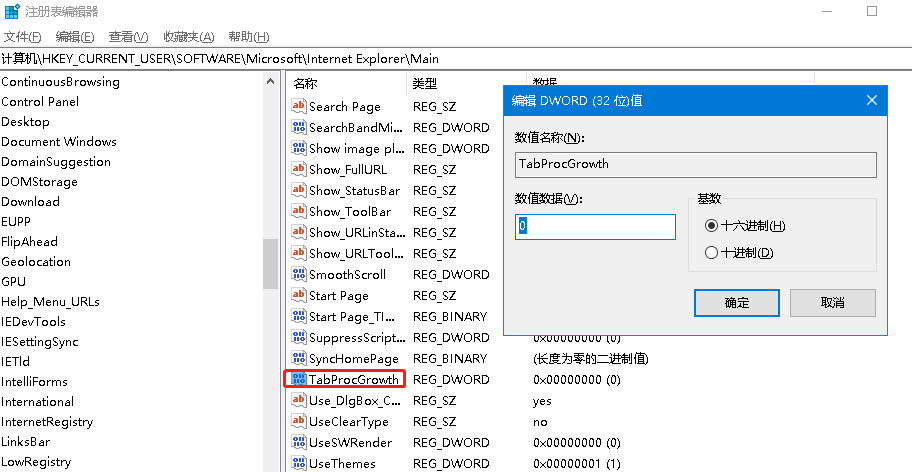912x472 pixels.
Task: Click the DWORD icon beside SmoothScroll
Action: 298,274
